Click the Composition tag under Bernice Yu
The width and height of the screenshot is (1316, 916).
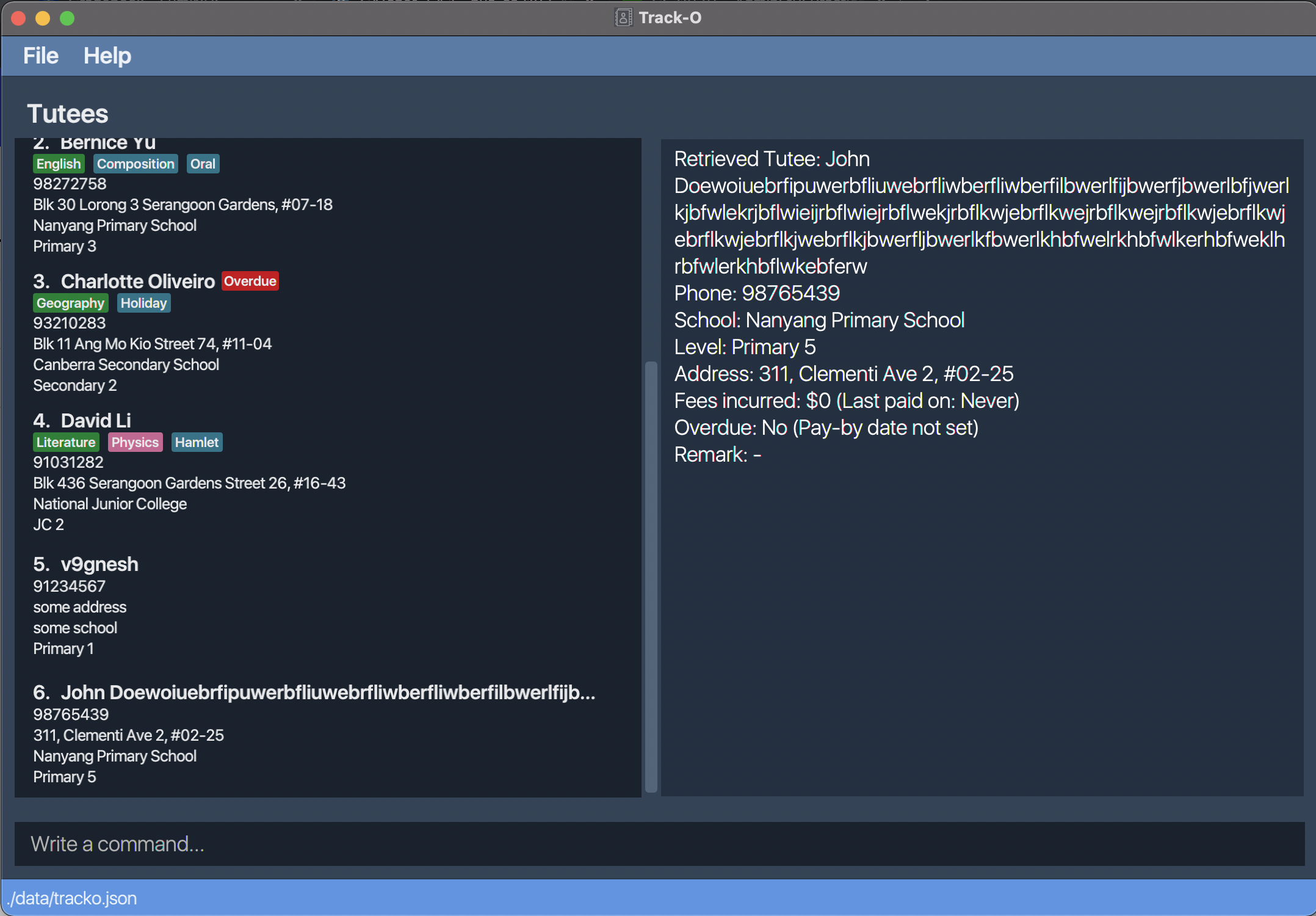point(136,164)
